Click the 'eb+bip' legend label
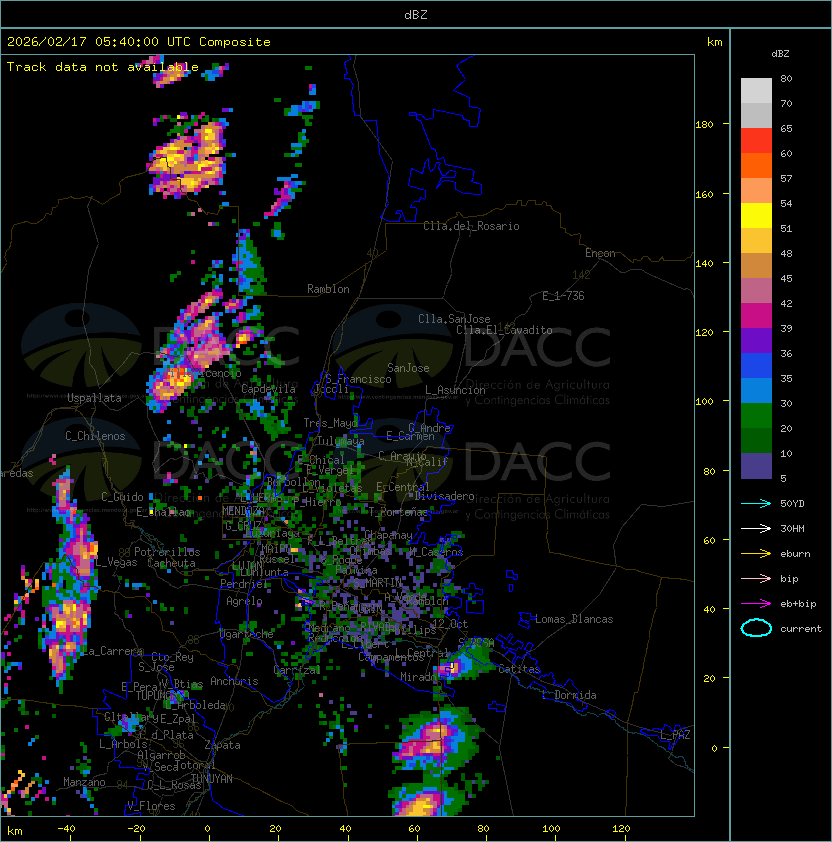 pos(798,604)
